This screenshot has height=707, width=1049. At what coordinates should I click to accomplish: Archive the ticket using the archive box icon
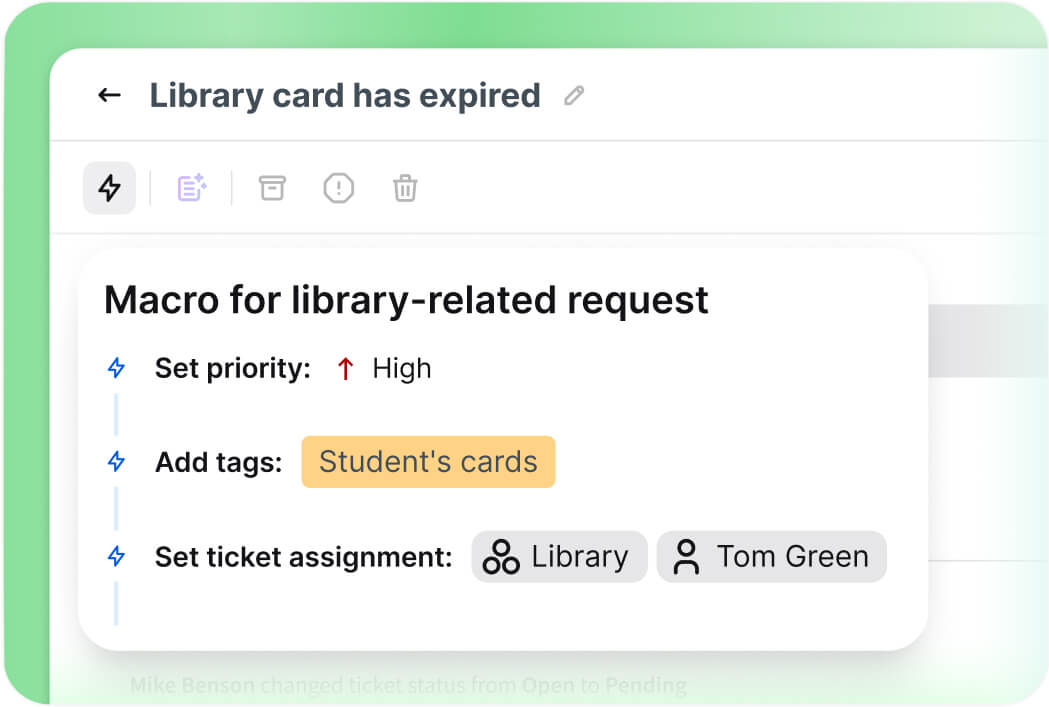coord(271,188)
